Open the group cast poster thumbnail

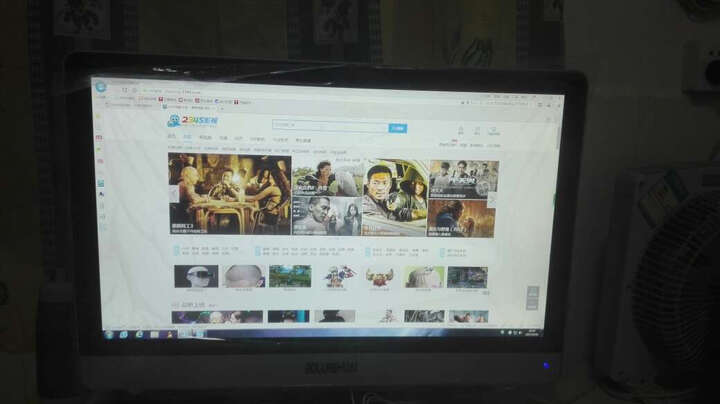coord(464,180)
